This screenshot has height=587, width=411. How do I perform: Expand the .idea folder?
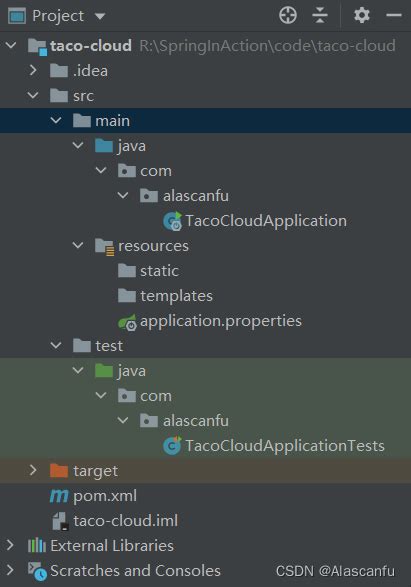(33, 70)
